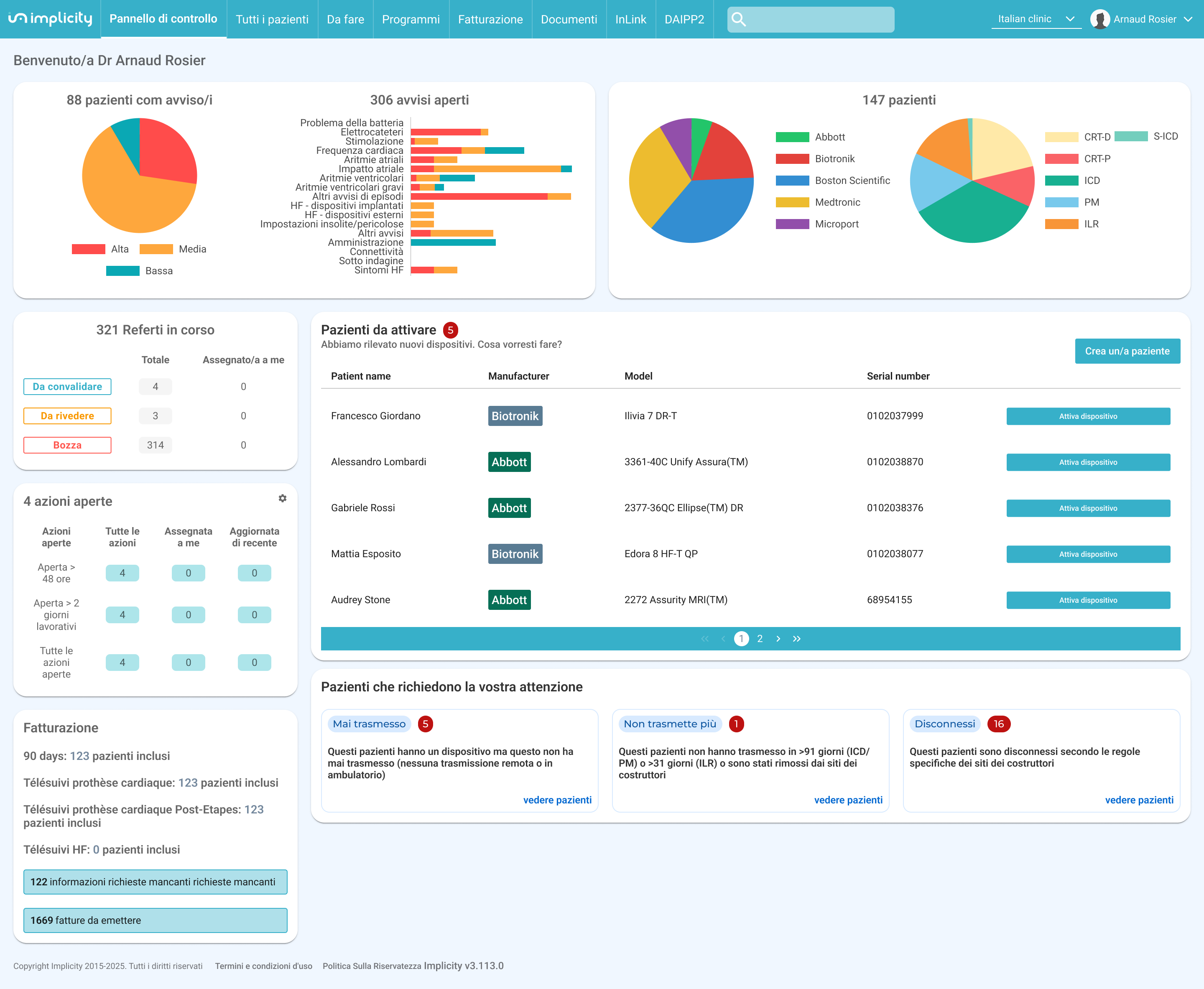Click the Implicity logo
Image resolution: width=1204 pixels, height=989 pixels.
pyautogui.click(x=50, y=19)
